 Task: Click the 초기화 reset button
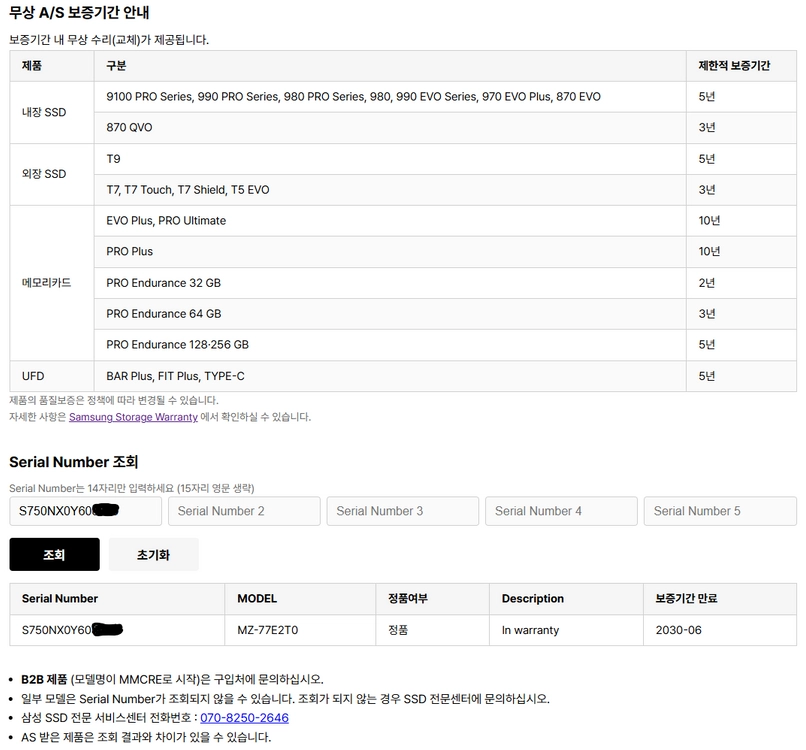point(153,554)
